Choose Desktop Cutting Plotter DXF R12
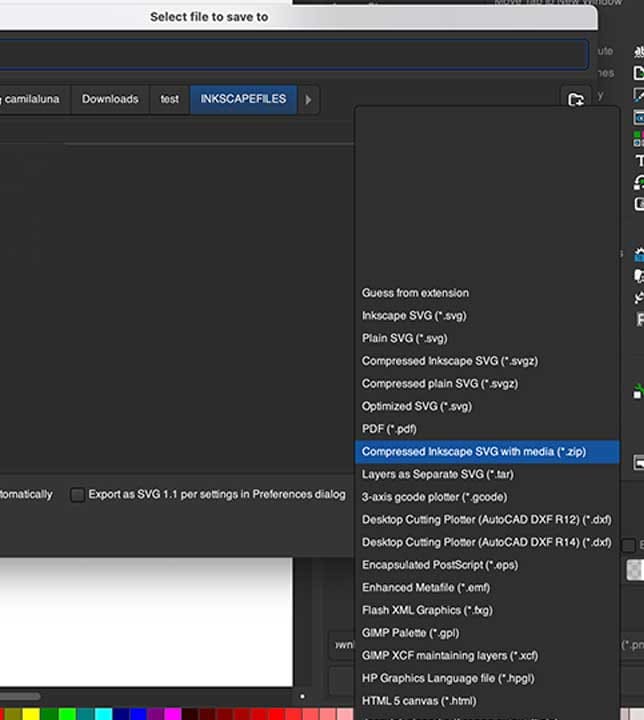644x720 pixels. point(487,520)
